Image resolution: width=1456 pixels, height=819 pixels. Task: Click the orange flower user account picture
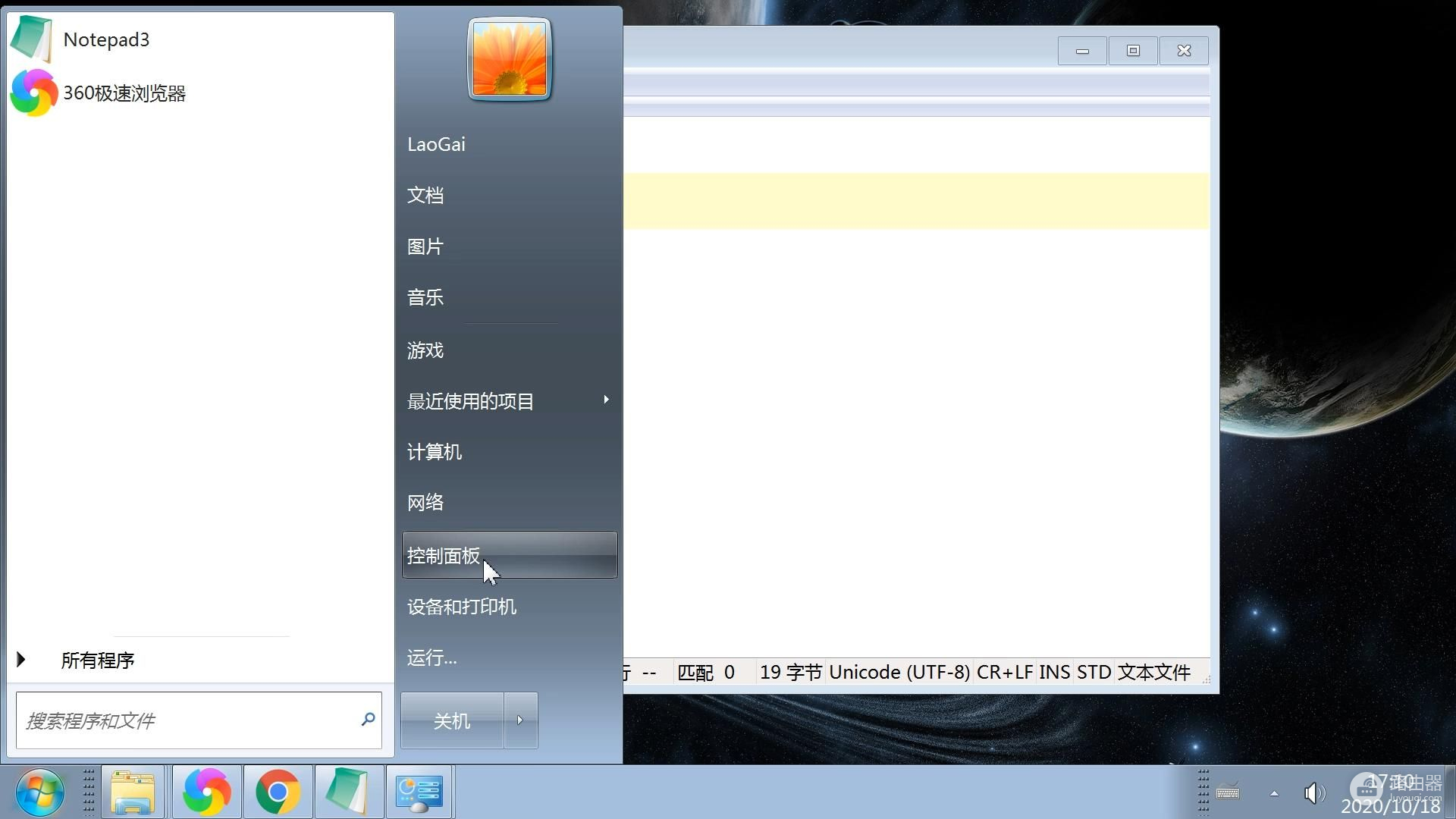click(x=509, y=59)
